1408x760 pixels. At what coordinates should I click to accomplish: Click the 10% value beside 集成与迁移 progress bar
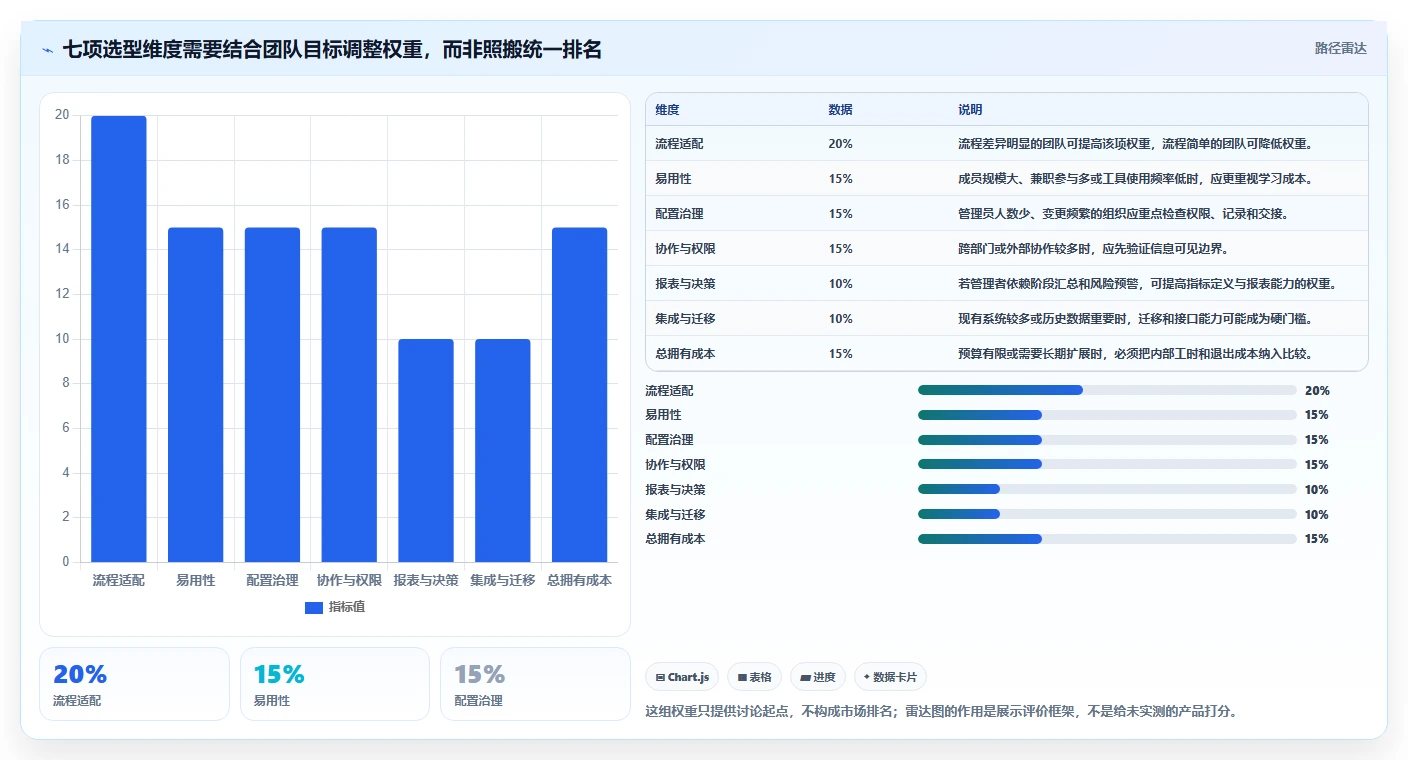click(1317, 515)
